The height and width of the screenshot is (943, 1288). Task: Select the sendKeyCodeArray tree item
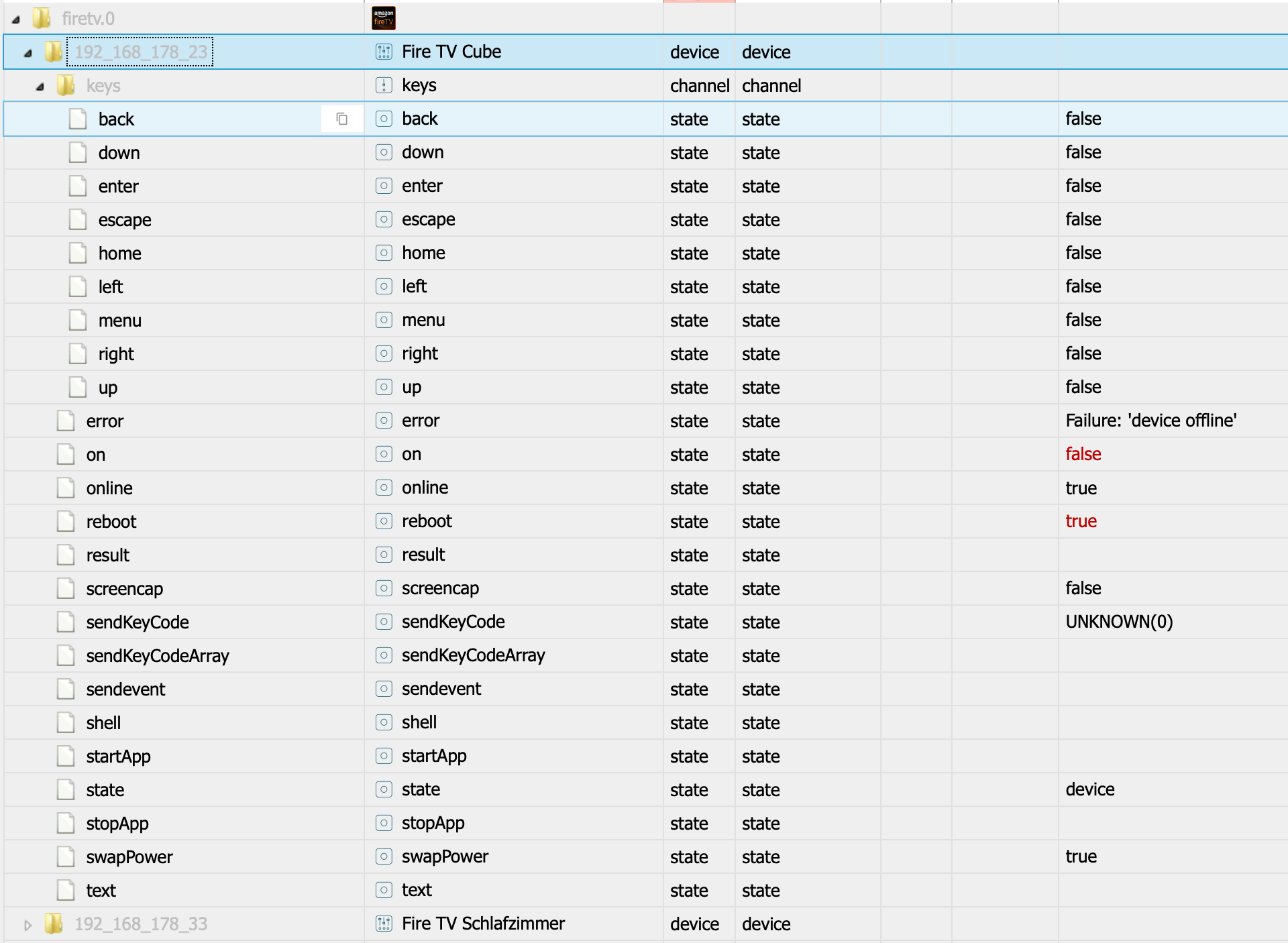click(158, 656)
